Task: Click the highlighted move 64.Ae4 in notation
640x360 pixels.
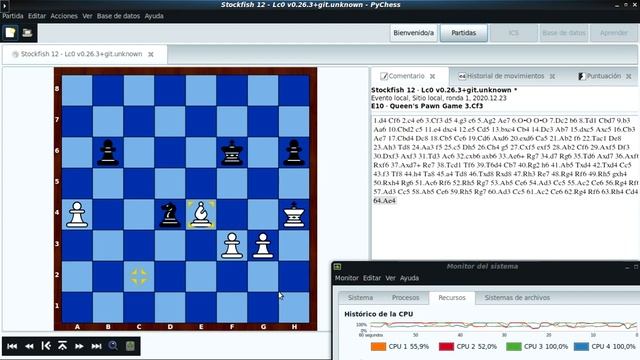Action: tap(384, 200)
